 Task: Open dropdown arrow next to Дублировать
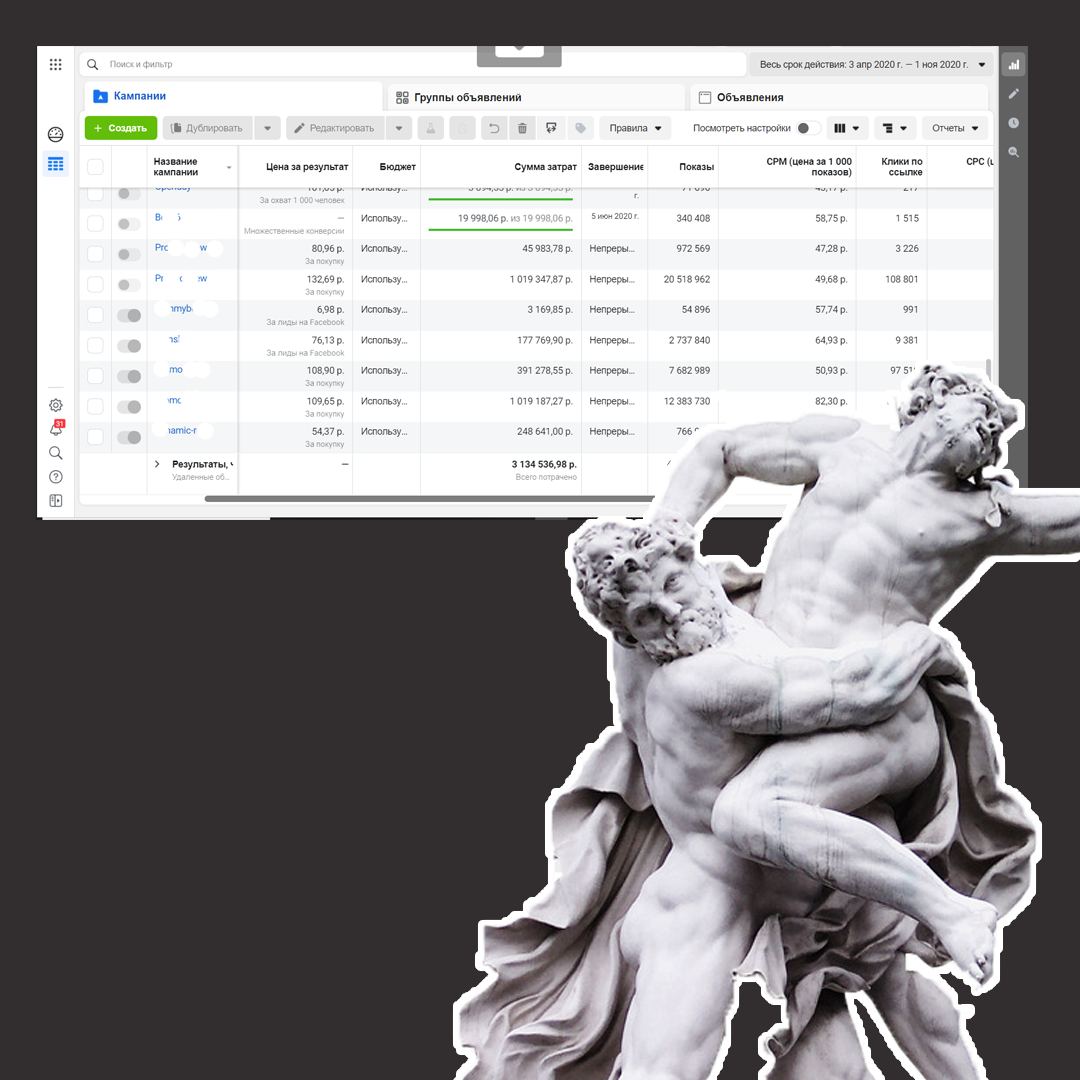pos(267,128)
